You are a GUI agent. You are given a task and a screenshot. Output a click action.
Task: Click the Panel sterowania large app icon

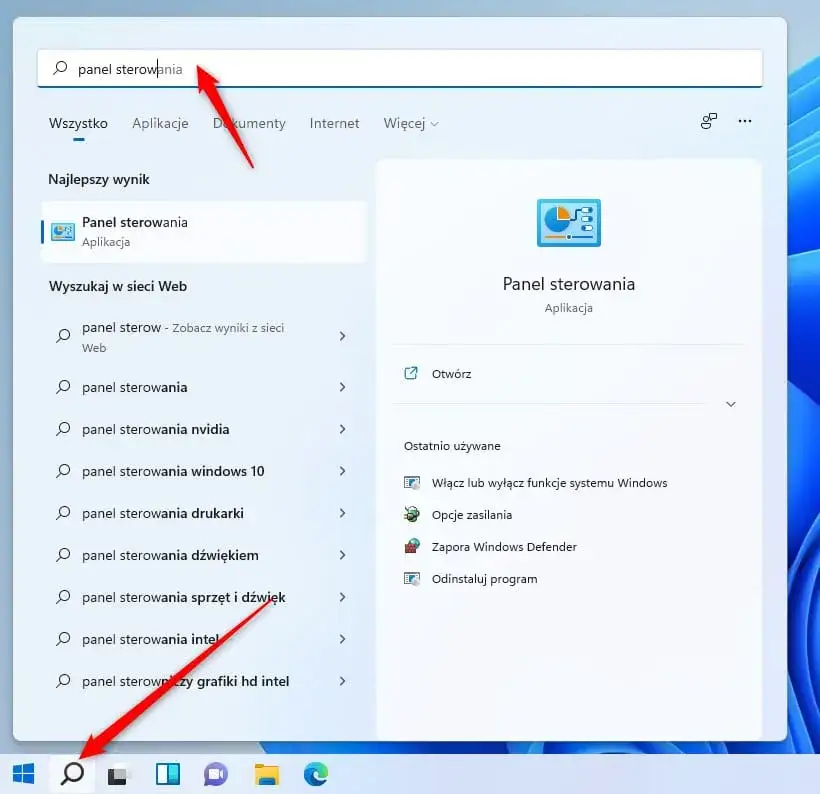[568, 222]
